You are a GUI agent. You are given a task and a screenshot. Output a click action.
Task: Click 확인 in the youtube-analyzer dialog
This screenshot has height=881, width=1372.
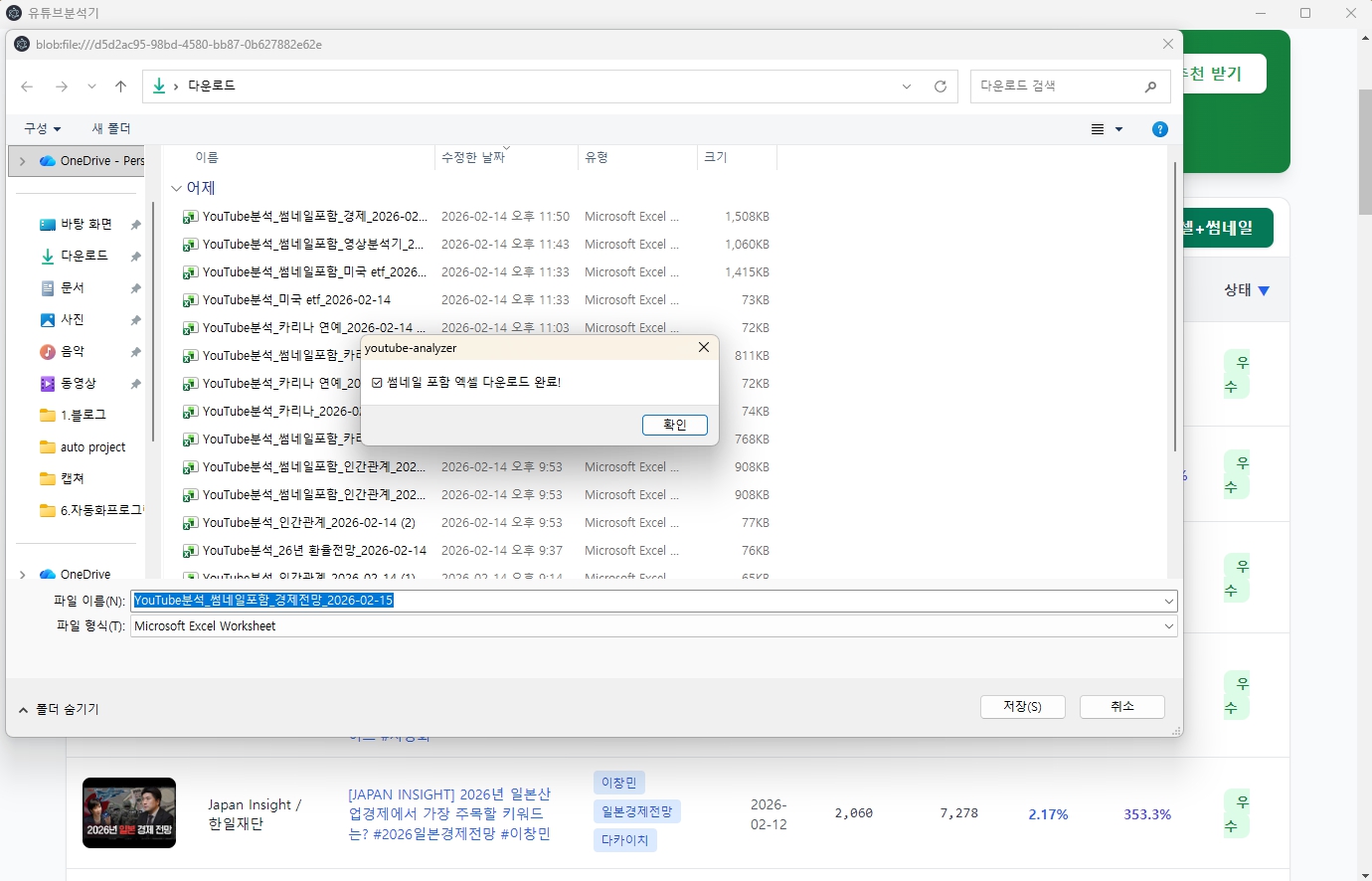pos(674,425)
